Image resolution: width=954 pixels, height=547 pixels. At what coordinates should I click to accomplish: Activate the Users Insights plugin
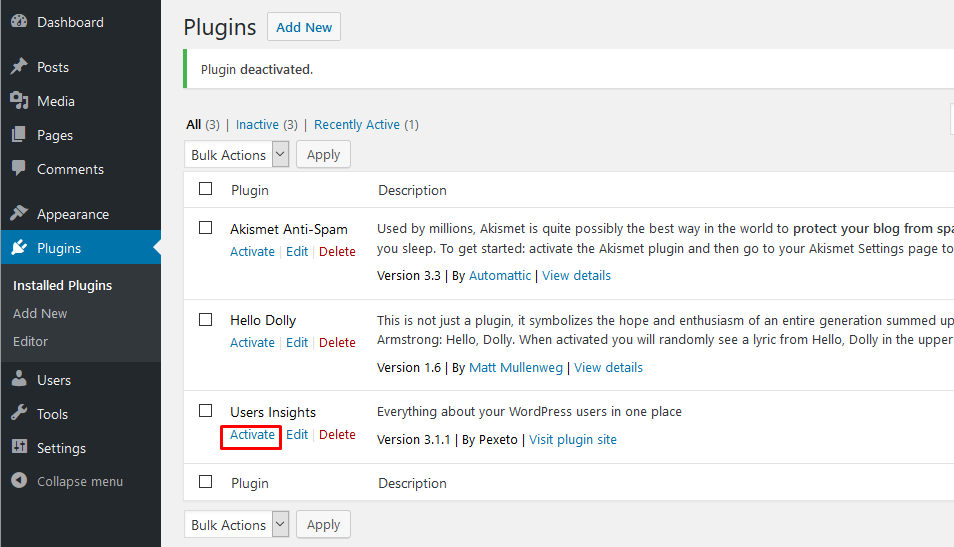pos(252,435)
